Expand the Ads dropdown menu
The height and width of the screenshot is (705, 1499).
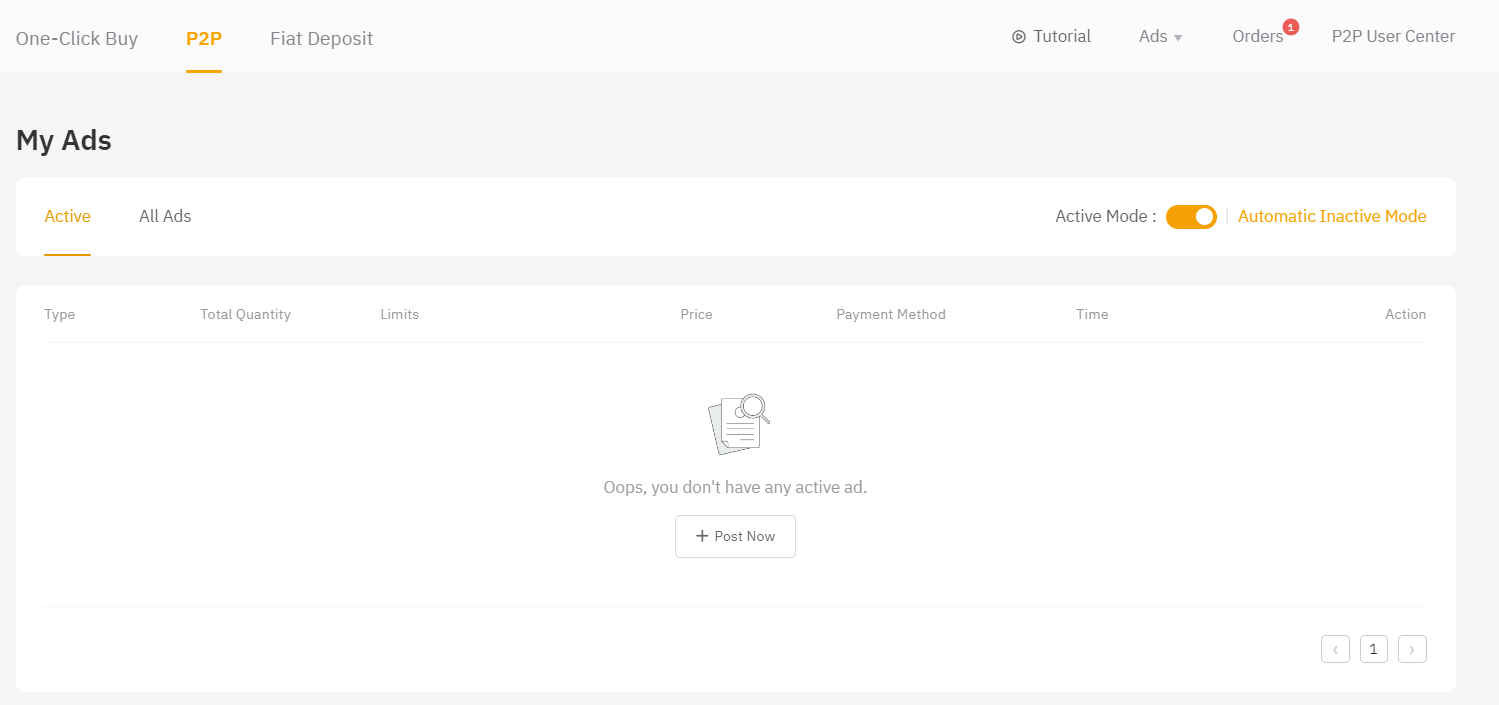pos(1160,37)
